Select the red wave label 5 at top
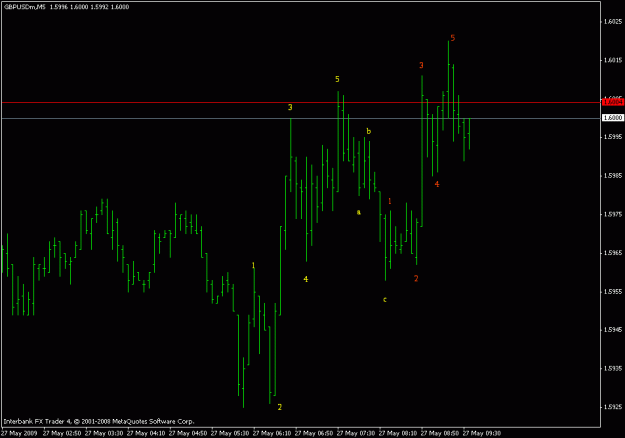Screen dimensions: 625x438 click(x=452, y=38)
